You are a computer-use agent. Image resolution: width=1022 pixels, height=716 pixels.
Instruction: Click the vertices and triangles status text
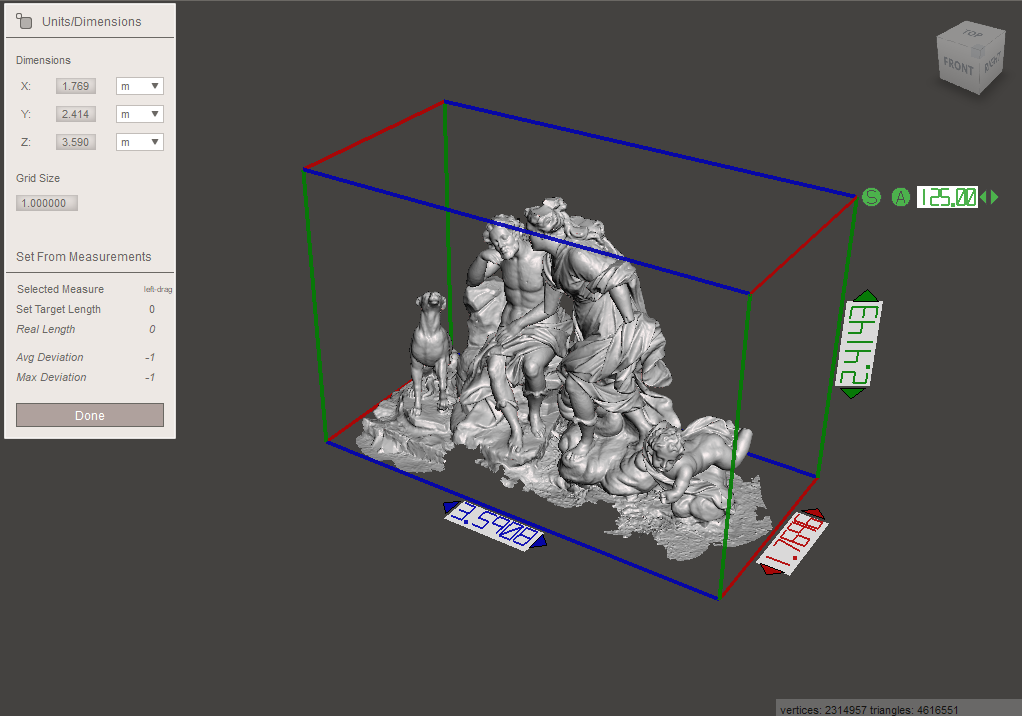pyautogui.click(x=869, y=709)
